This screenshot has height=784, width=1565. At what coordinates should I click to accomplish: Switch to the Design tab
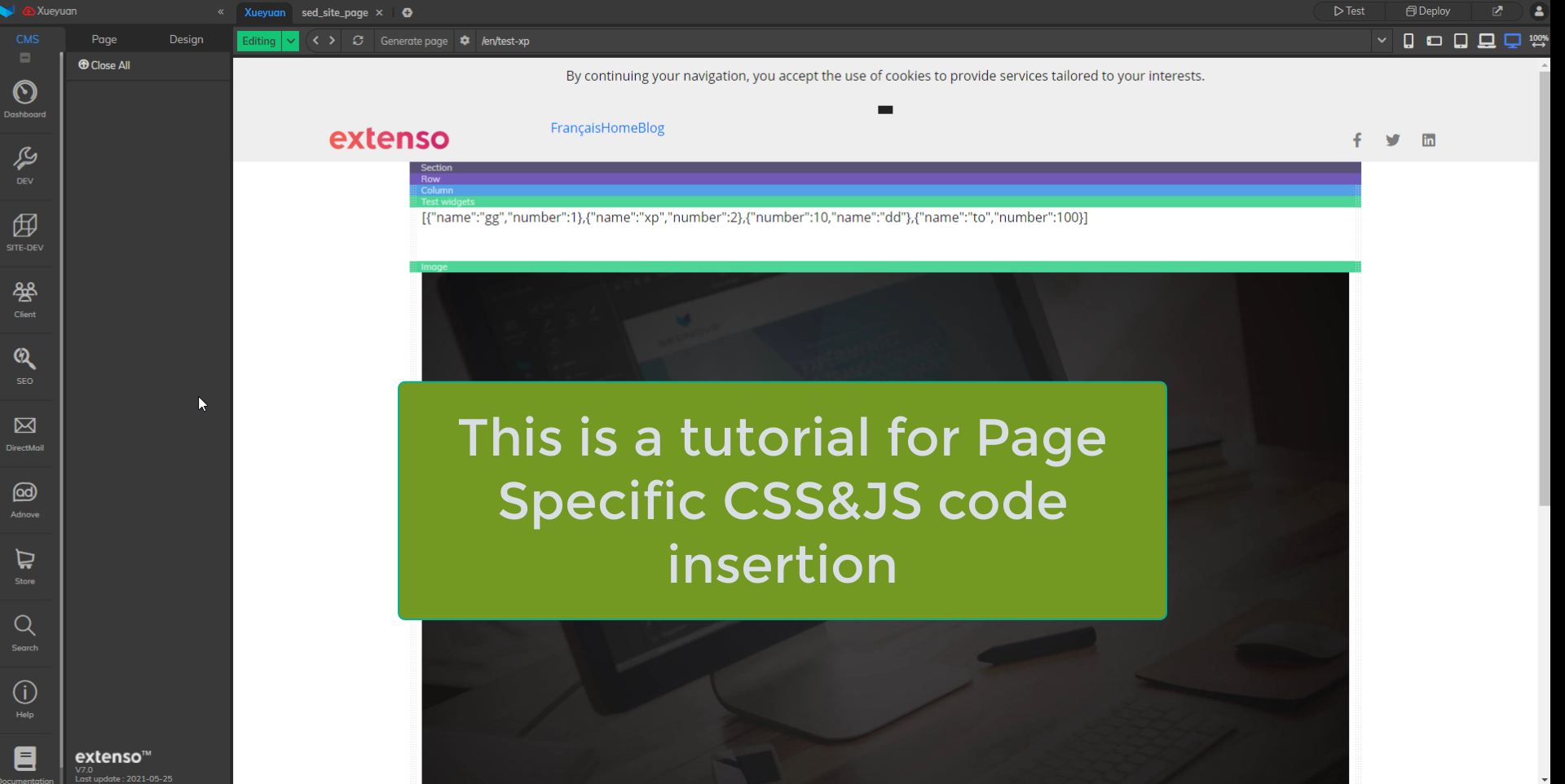[x=186, y=38]
